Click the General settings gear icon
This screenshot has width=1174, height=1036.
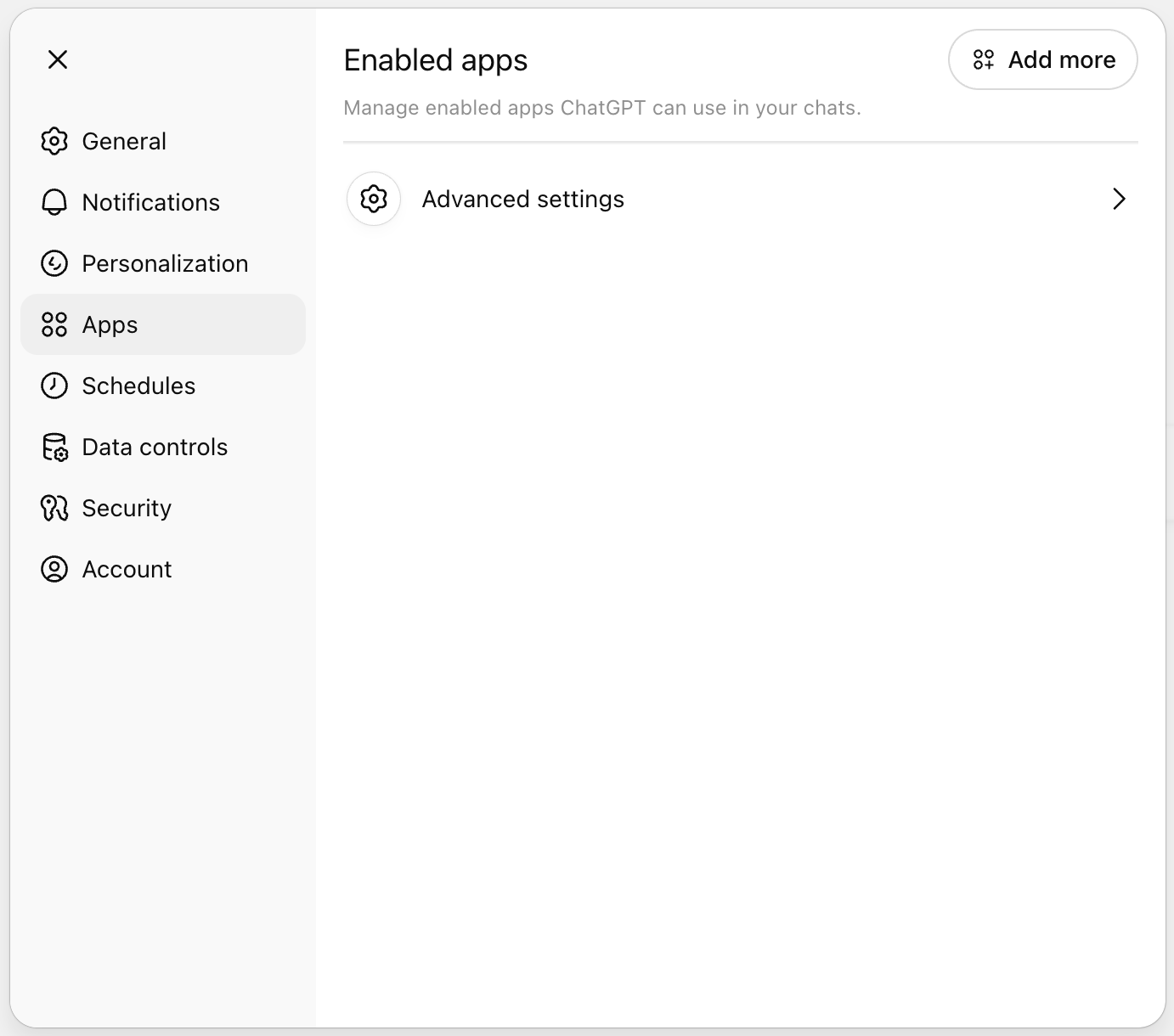click(54, 141)
